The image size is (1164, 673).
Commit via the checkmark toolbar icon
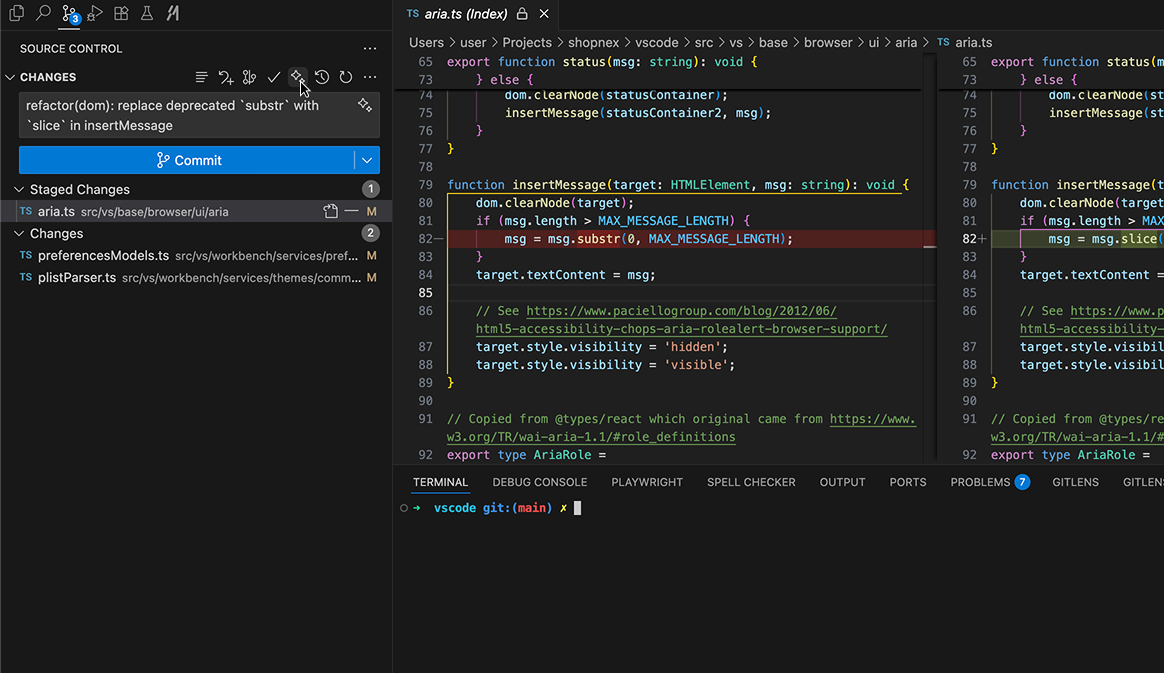coord(273,77)
